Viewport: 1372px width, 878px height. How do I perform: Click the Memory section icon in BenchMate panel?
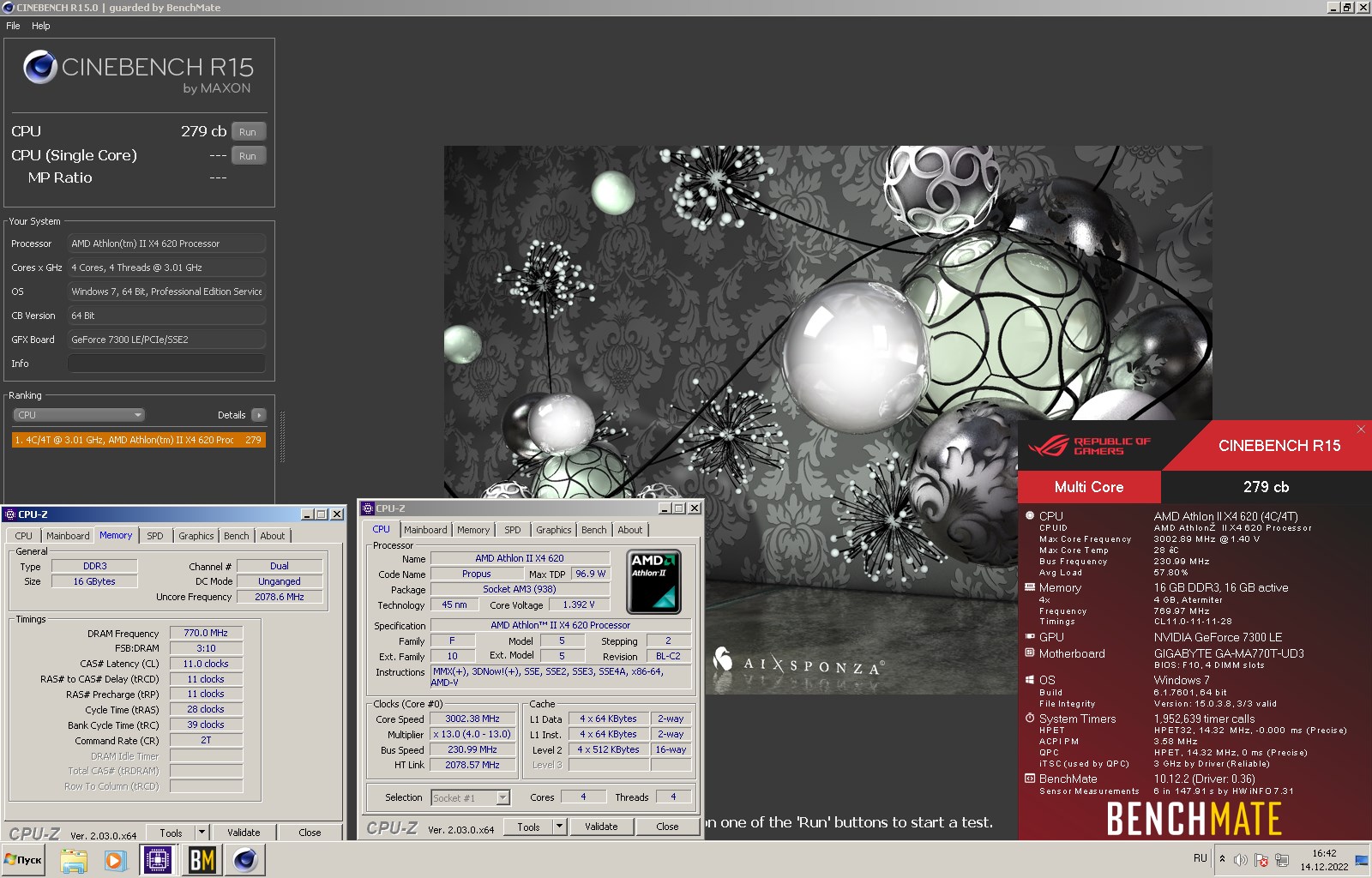click(1030, 587)
